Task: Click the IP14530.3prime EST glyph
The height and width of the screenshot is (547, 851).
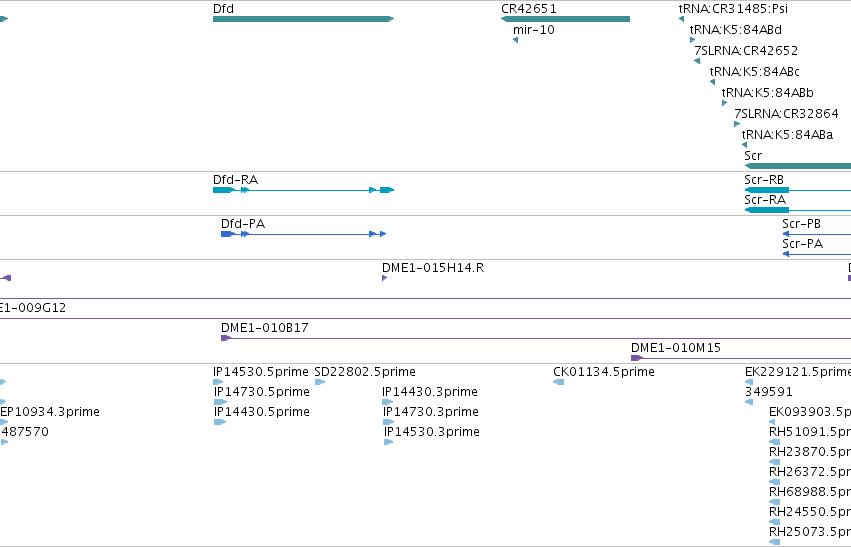Action: tap(389, 442)
